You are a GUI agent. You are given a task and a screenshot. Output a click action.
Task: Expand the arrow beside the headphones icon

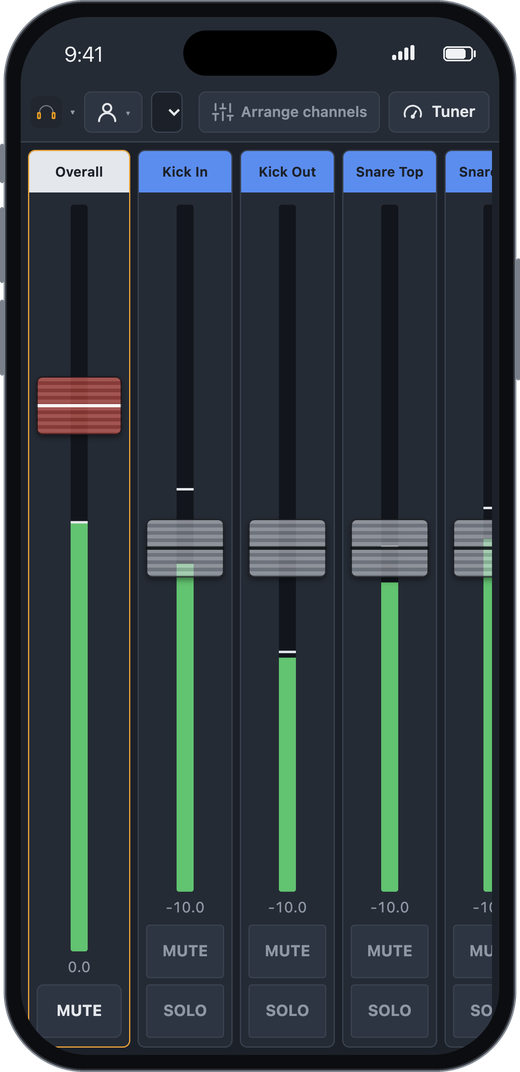coord(72,113)
